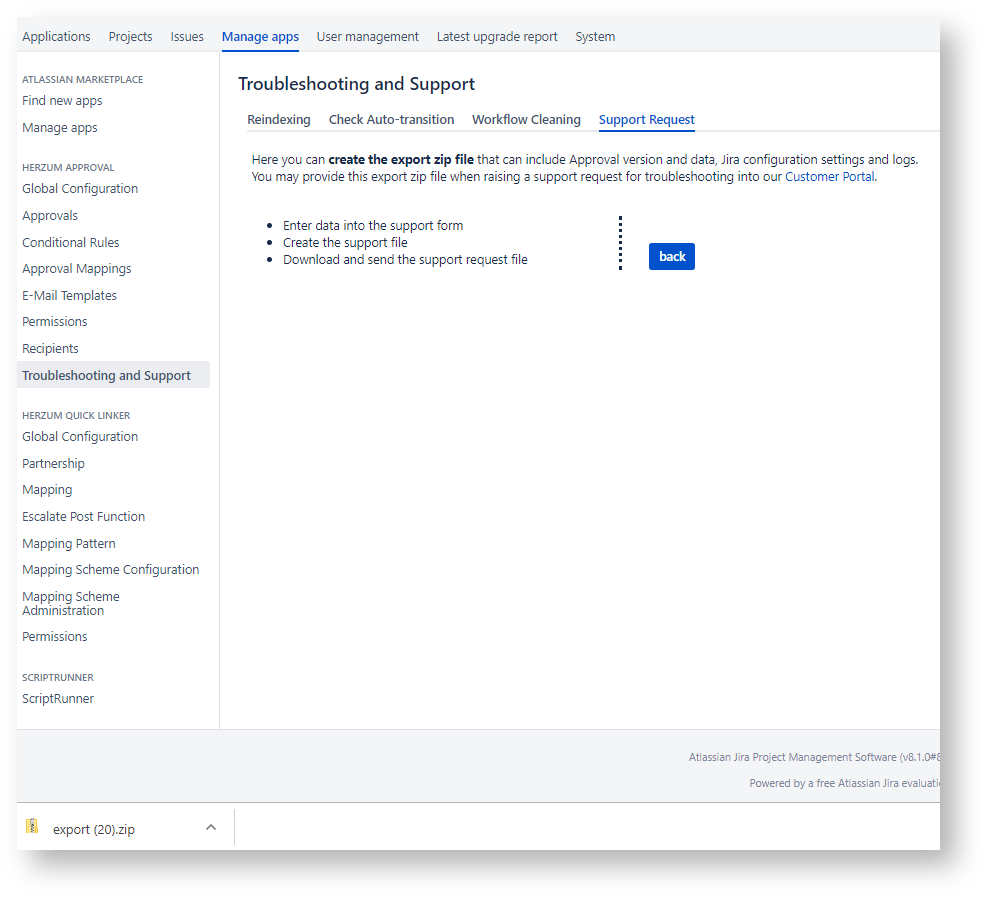Viewport: 988px width, 898px height.
Task: Open the System menu item
Action: coord(595,37)
